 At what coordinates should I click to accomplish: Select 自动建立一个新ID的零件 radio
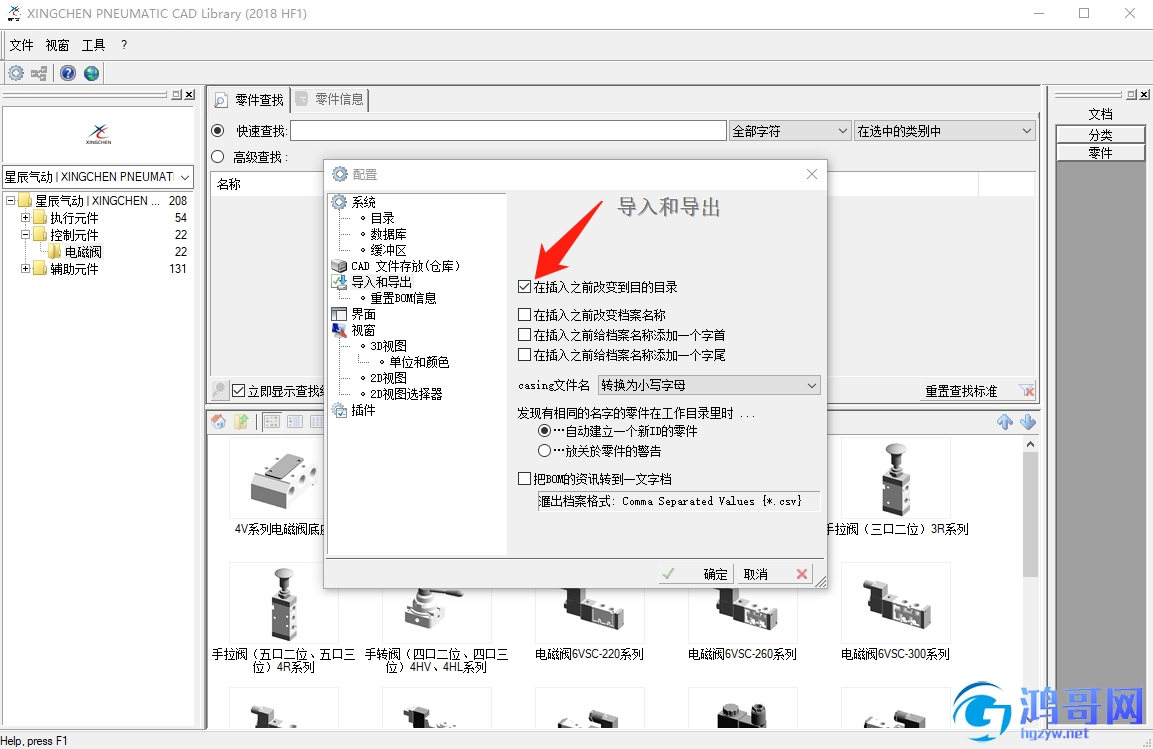coord(544,430)
